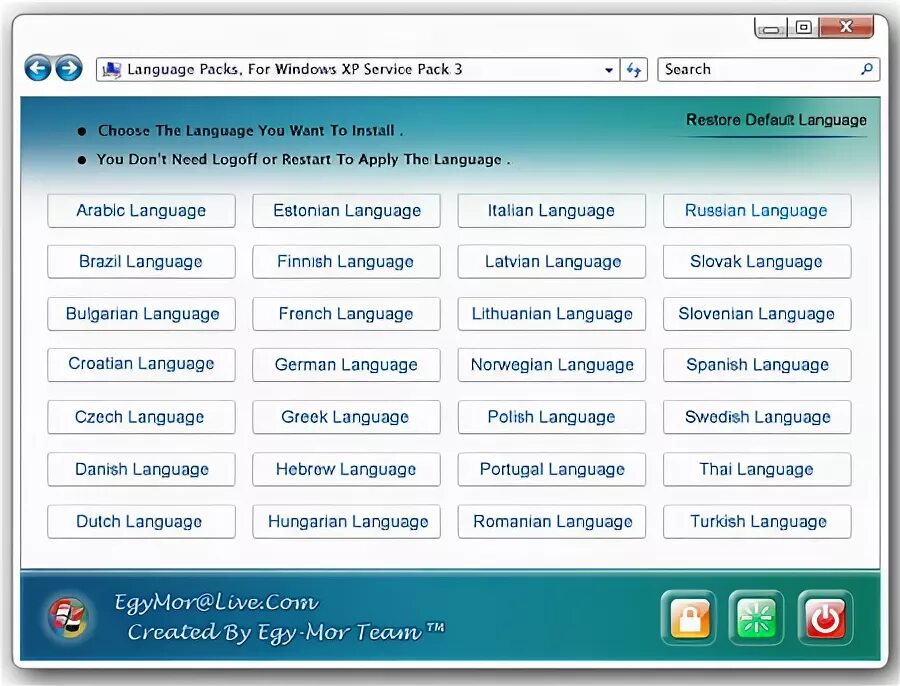This screenshot has height=686, width=900.
Task: Pick Hebrew Language
Action: 347,470
